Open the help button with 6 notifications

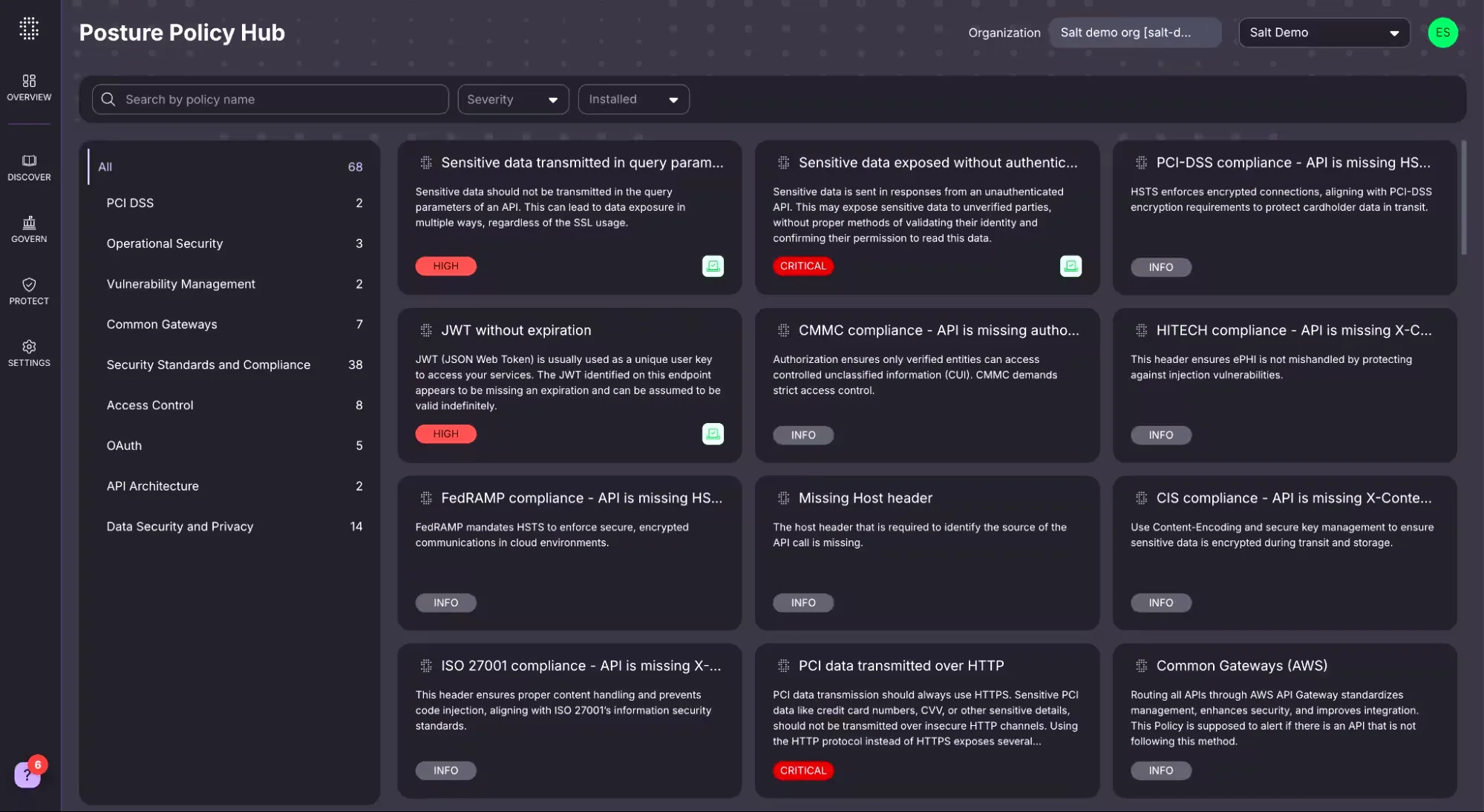(x=27, y=773)
